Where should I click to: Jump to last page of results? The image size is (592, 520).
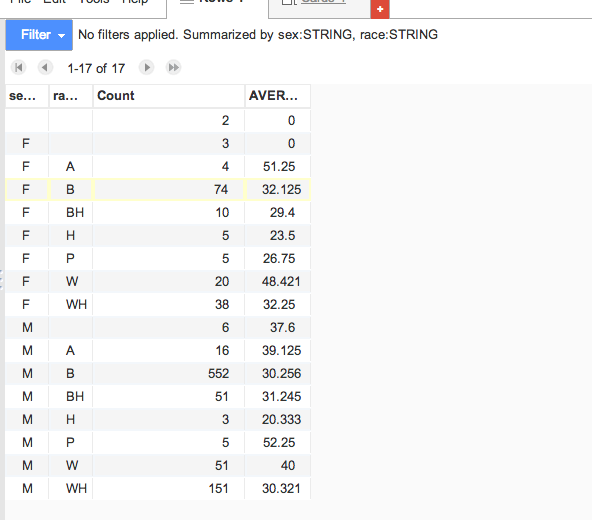coord(174,68)
